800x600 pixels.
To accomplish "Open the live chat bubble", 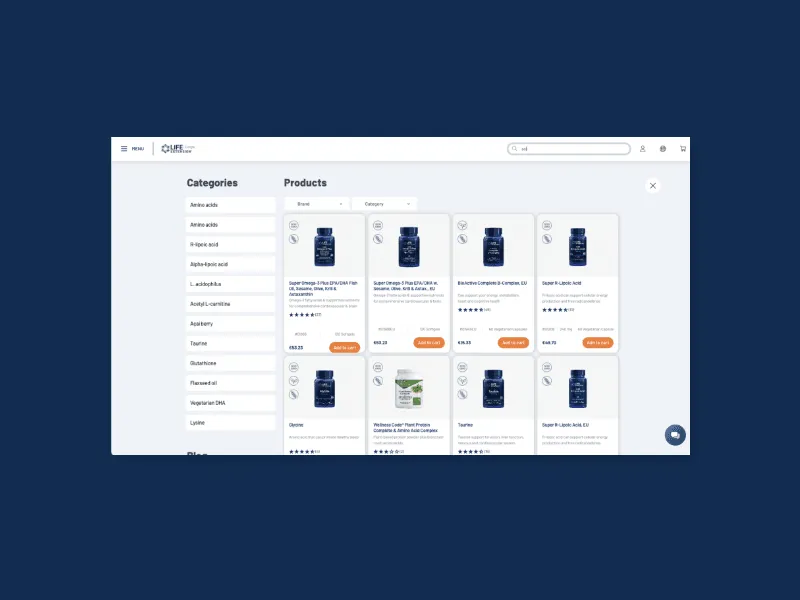I will tap(675, 435).
